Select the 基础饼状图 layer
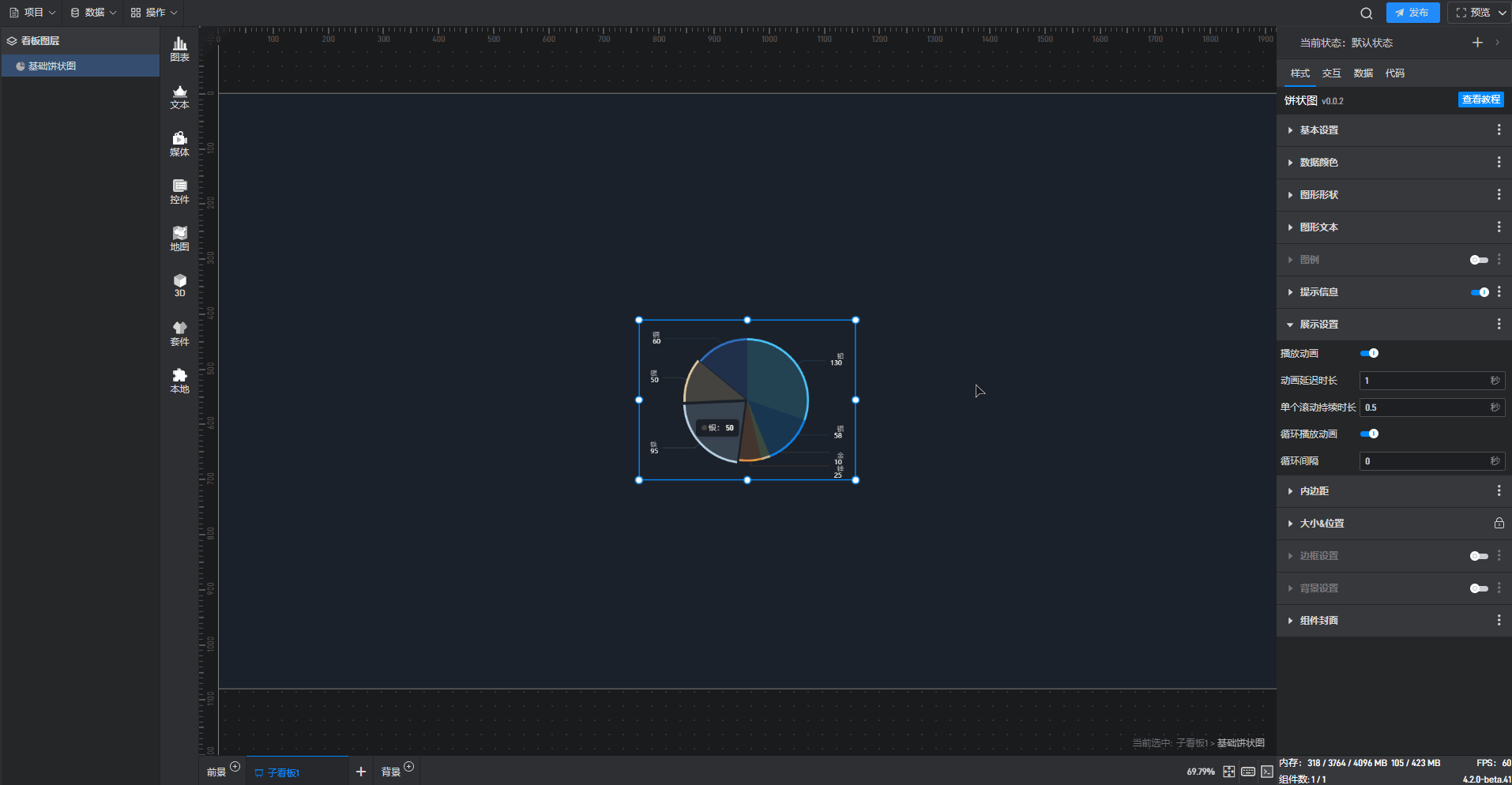 pos(80,66)
